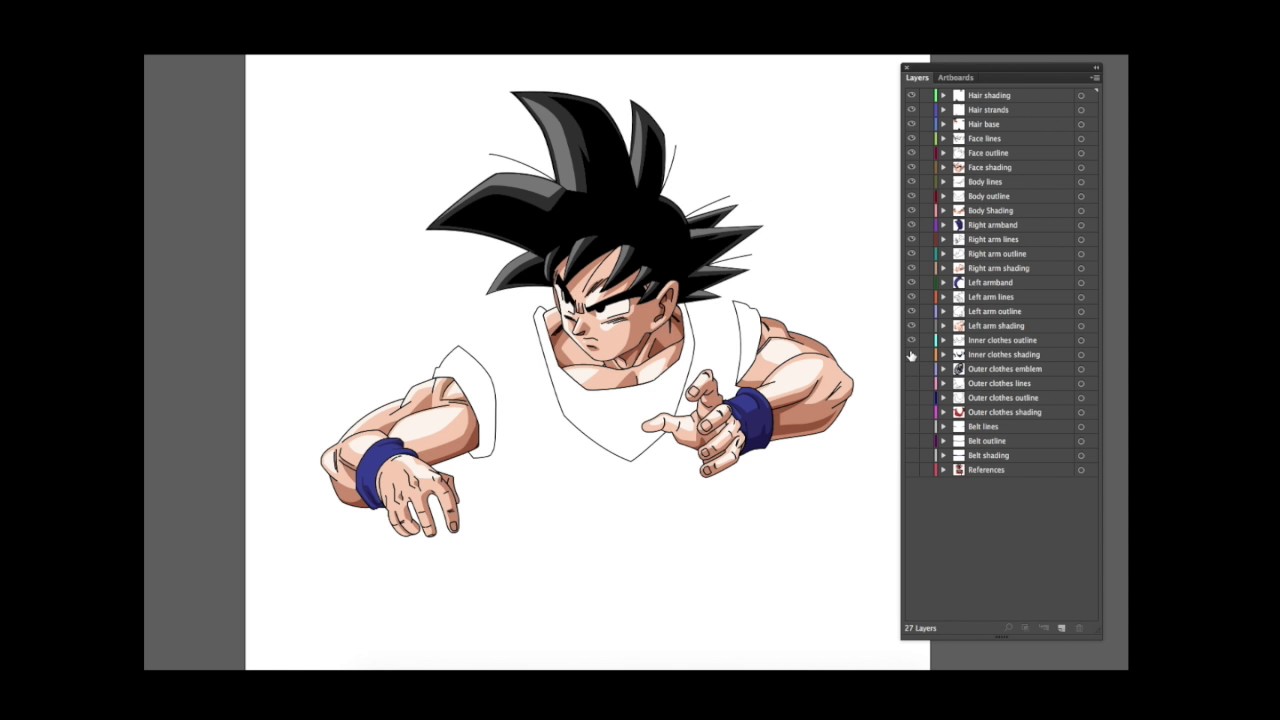Screen dimensions: 1280x720
Task: Click target circle of Body Shading layer
Action: [1081, 211]
